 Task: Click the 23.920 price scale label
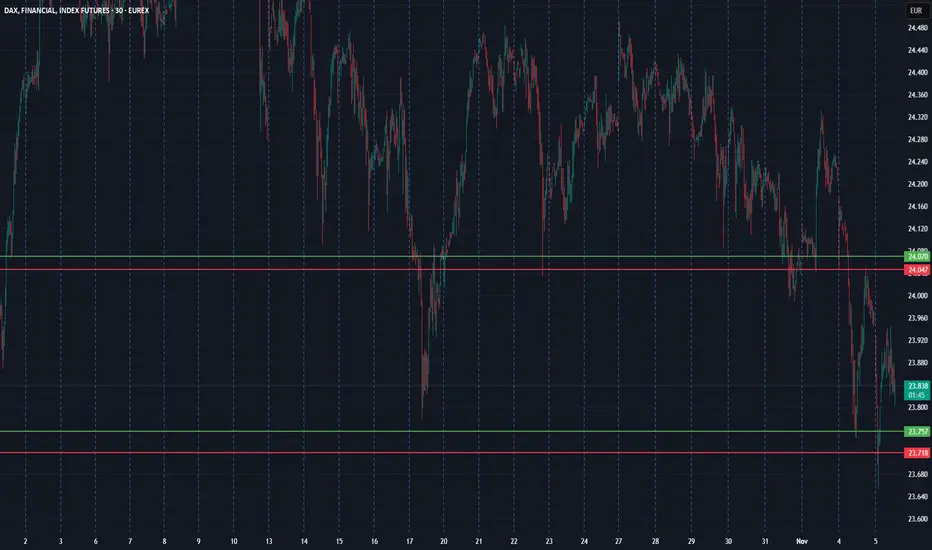(x=917, y=341)
